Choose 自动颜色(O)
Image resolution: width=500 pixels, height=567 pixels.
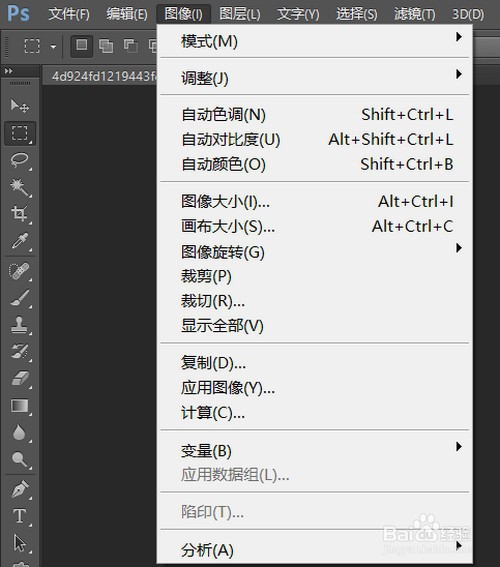click(315, 164)
